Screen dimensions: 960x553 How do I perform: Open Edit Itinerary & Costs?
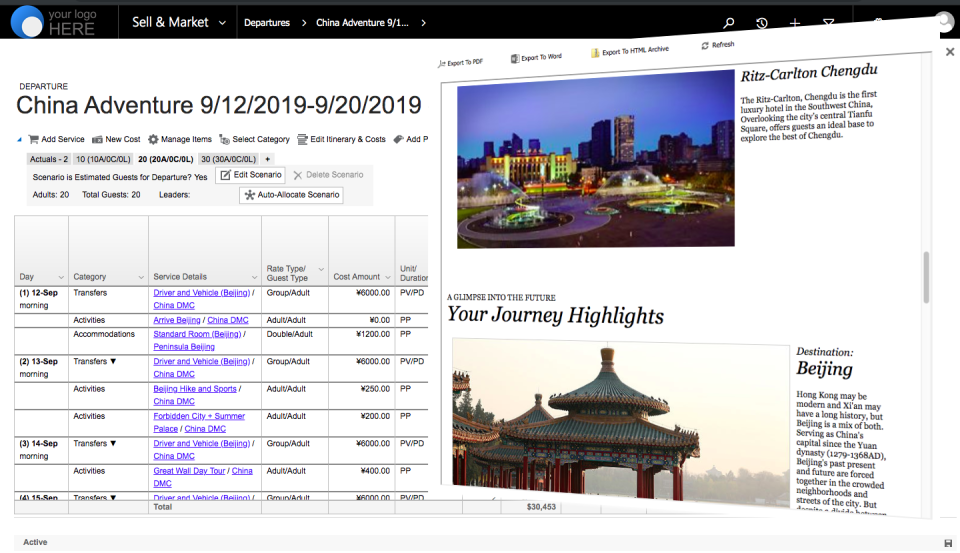click(x=342, y=139)
